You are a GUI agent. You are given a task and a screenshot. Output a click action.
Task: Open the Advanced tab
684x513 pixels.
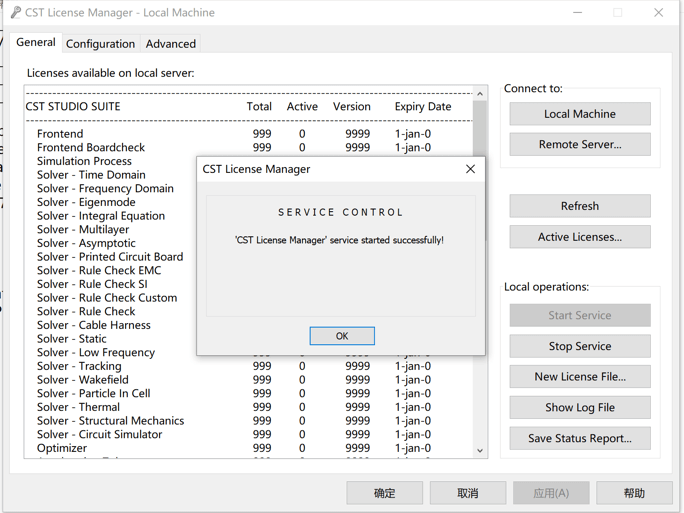coord(171,44)
